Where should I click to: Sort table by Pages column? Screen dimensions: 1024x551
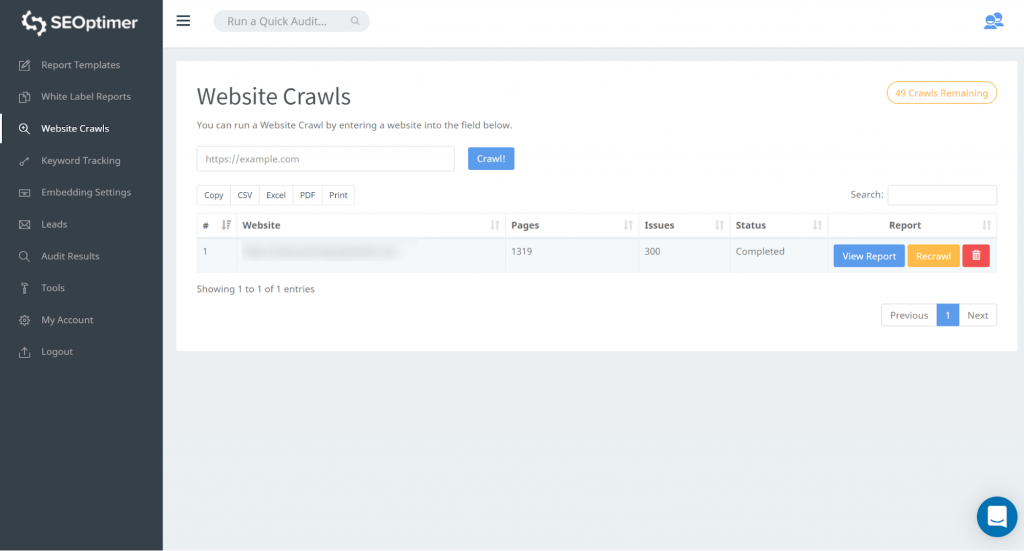click(571, 226)
